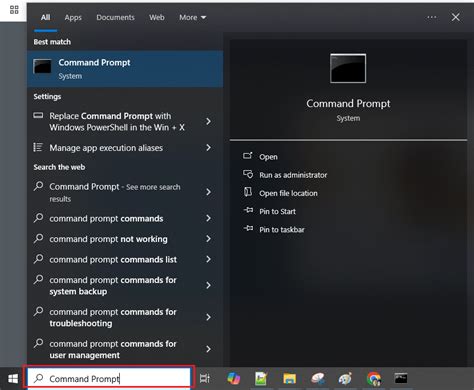Screen dimensions: 474x390
Task: Expand the 'commands for user management' arrow
Action: (209, 349)
